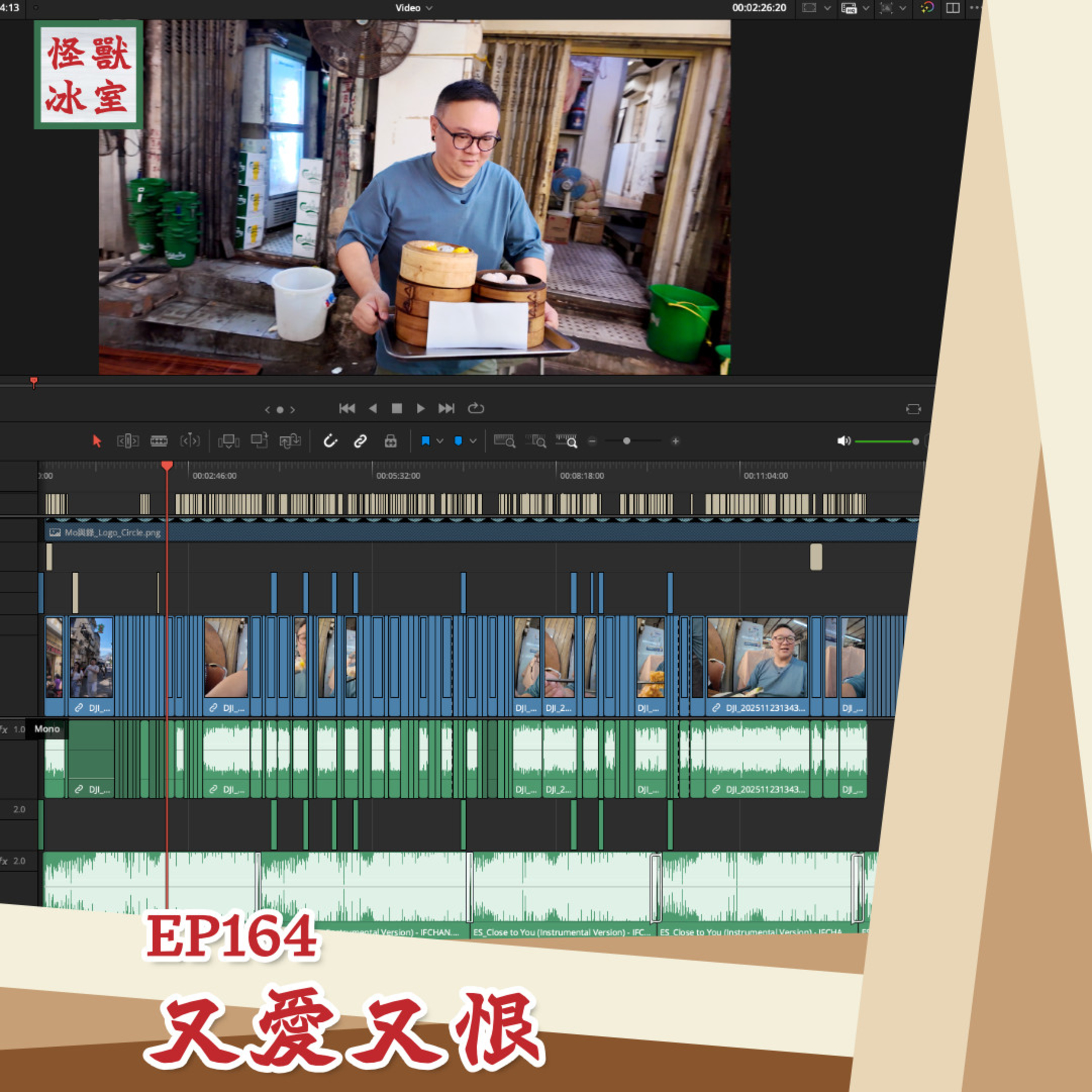Click the 2.0 label on the fx music track
This screenshot has height=1092, width=1092.
(19, 861)
